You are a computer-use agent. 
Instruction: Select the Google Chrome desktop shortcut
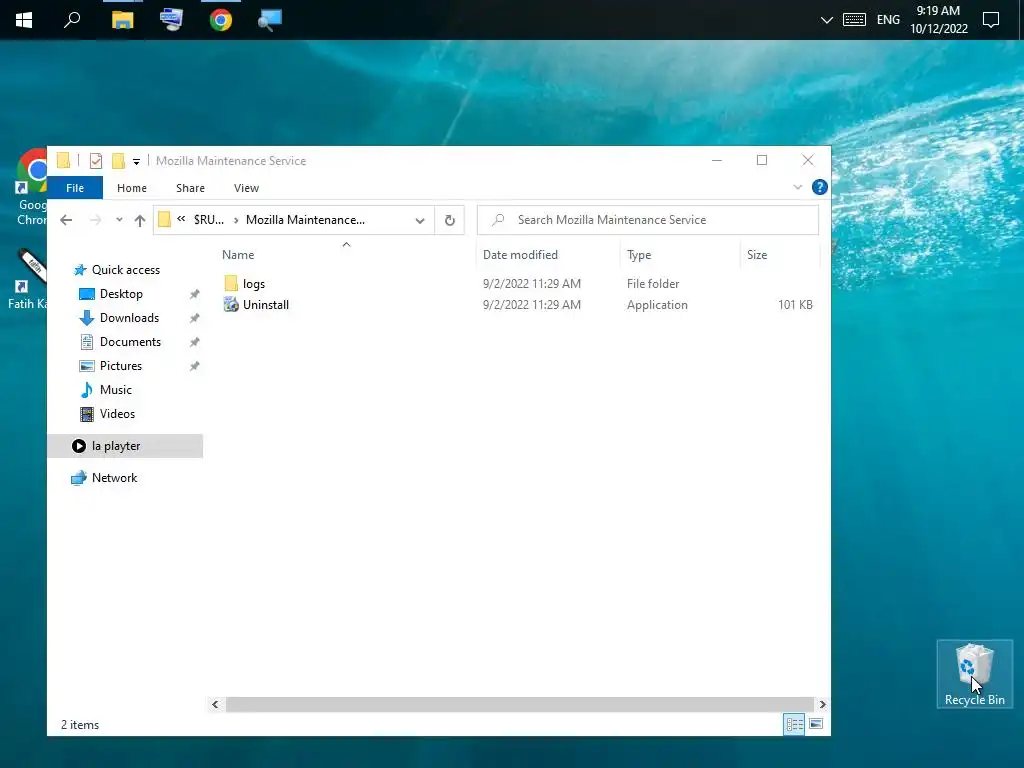coord(31,188)
